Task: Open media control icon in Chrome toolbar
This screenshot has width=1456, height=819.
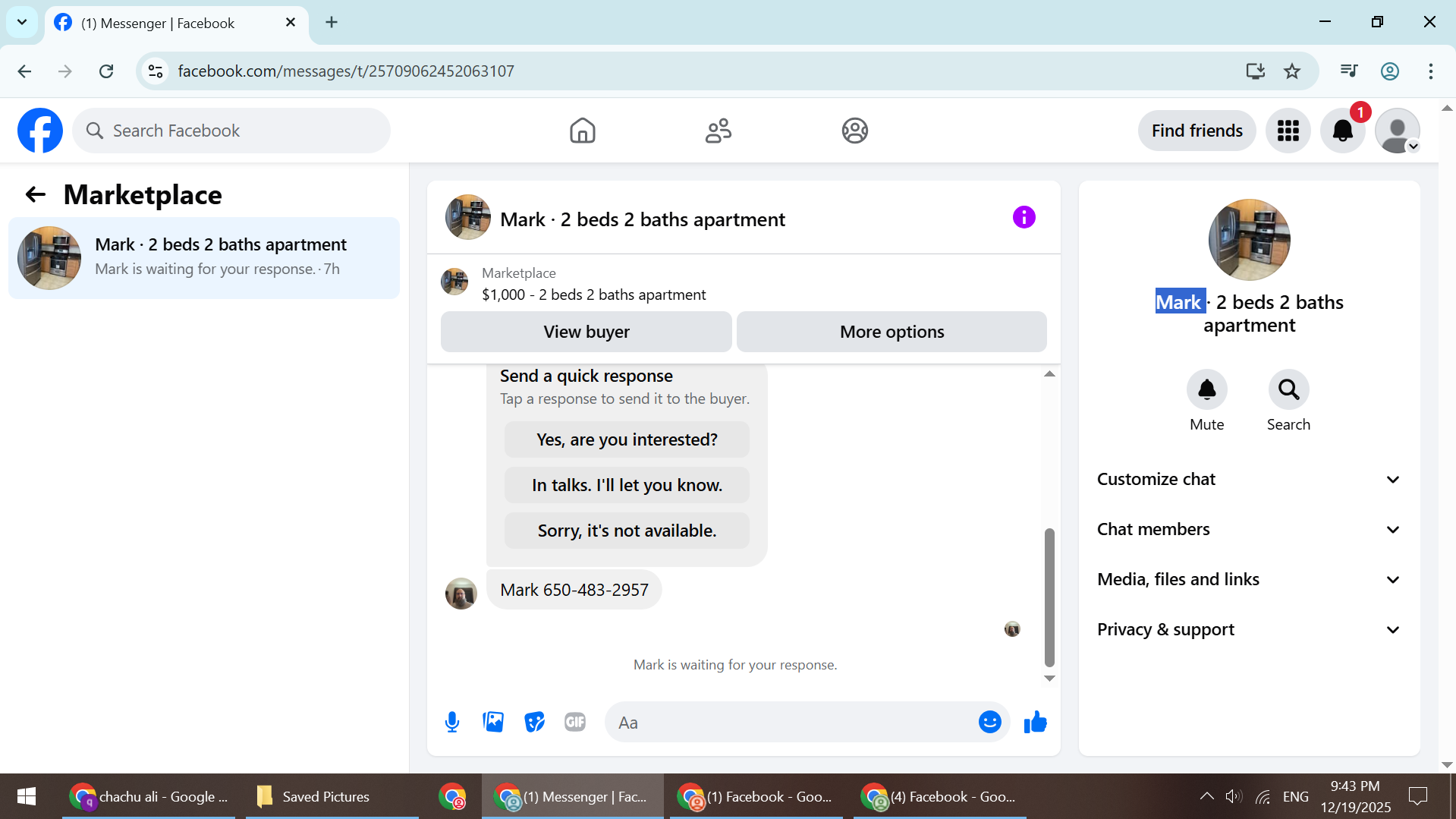Action: click(1348, 71)
